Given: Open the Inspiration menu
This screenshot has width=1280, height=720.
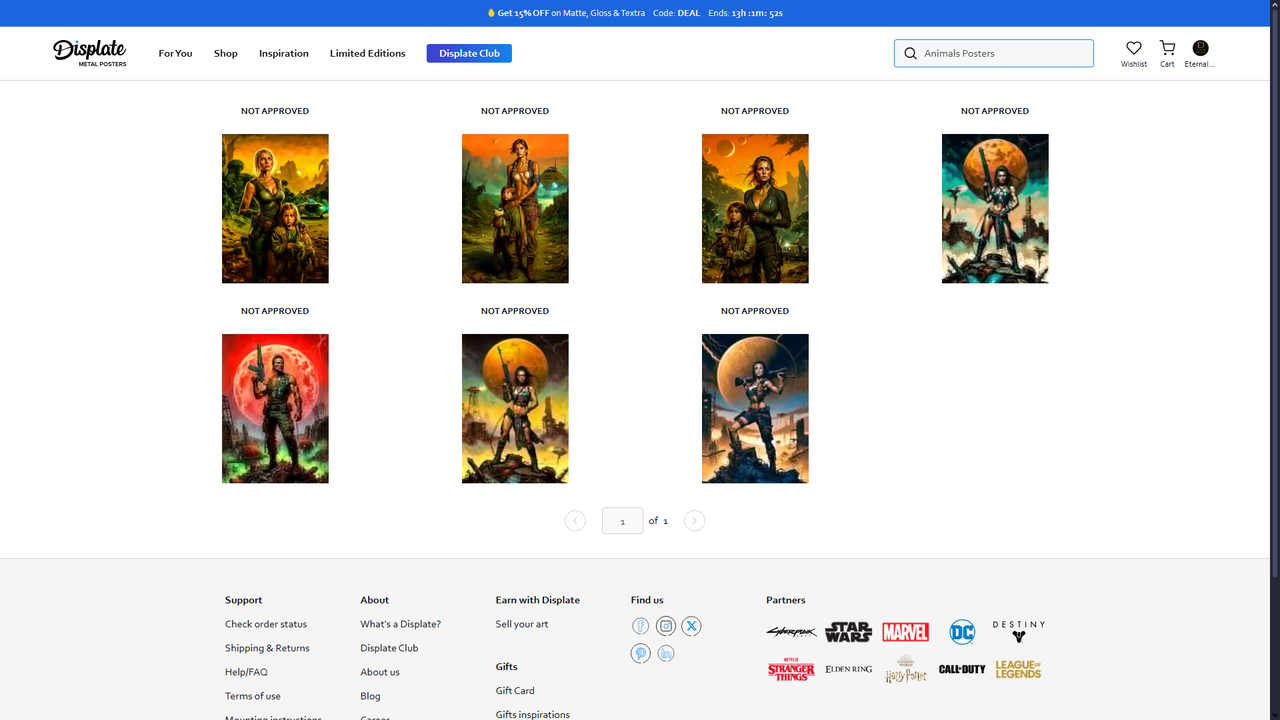Looking at the screenshot, I should (x=284, y=53).
